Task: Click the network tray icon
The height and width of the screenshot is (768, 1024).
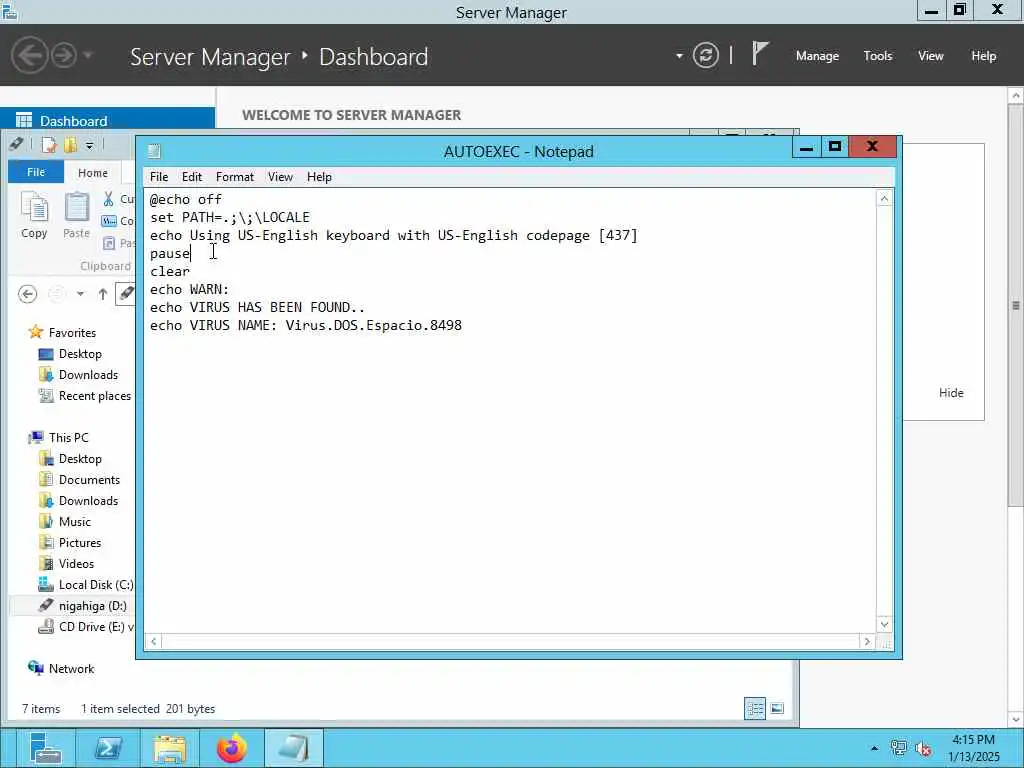Action: pyautogui.click(x=899, y=748)
